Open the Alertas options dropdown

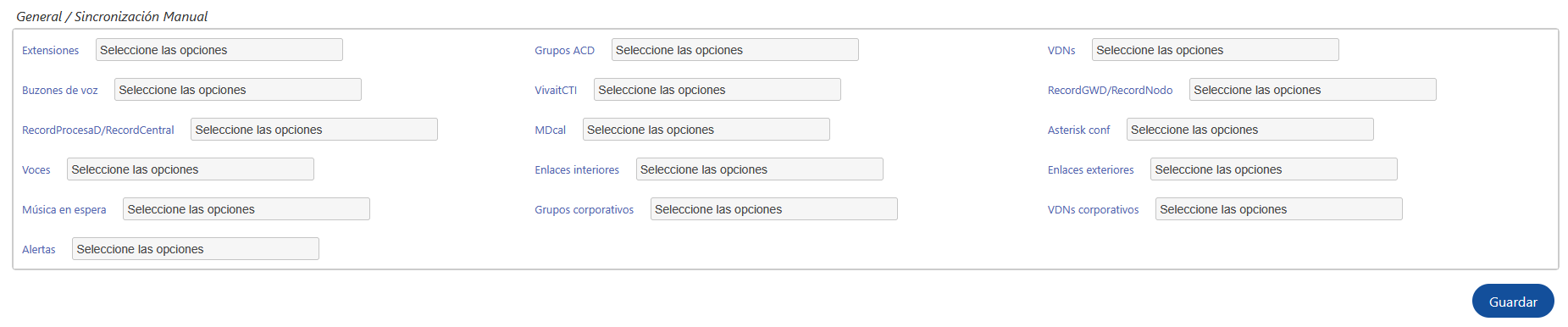point(196,249)
